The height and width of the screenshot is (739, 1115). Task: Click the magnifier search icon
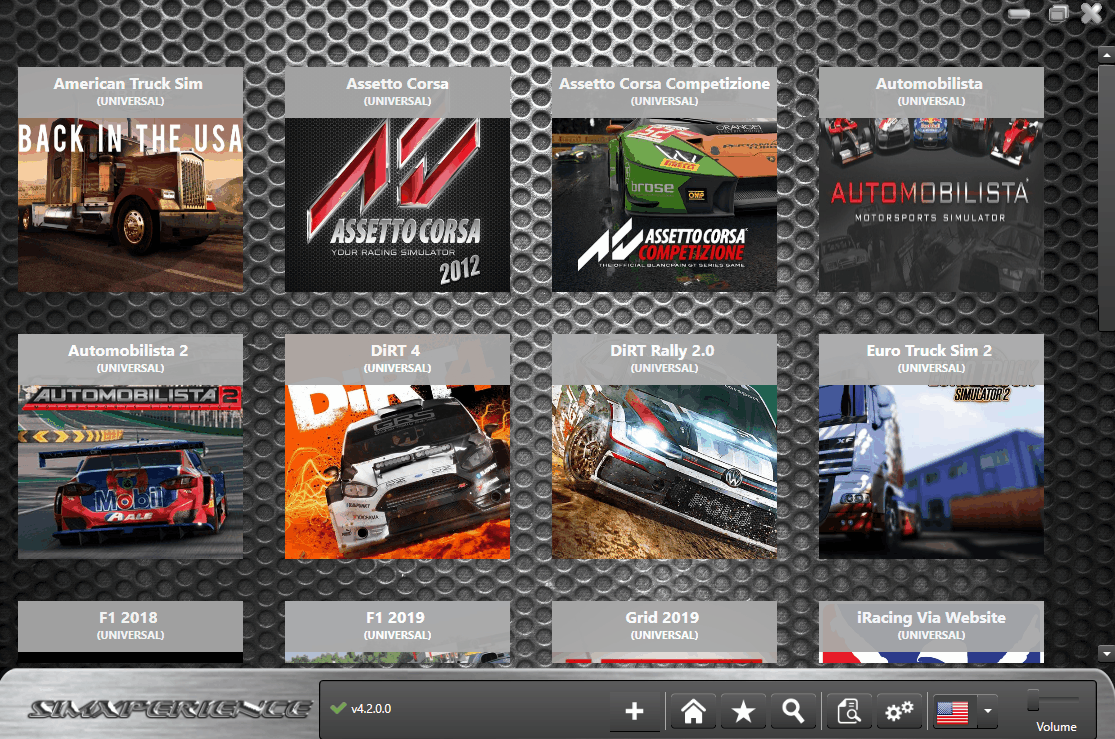pos(794,711)
